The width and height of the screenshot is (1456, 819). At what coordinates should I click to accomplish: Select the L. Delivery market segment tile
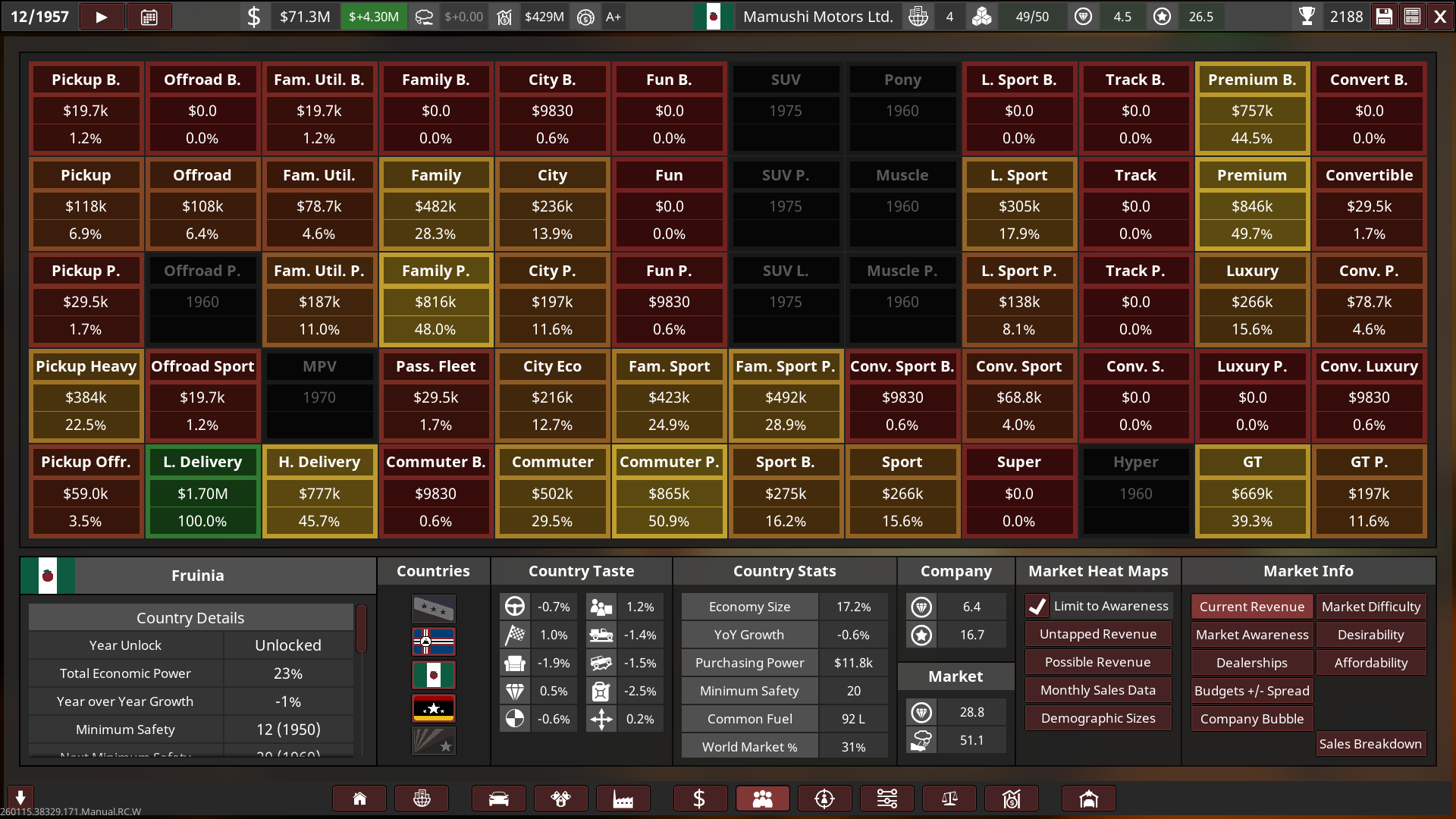coord(202,491)
